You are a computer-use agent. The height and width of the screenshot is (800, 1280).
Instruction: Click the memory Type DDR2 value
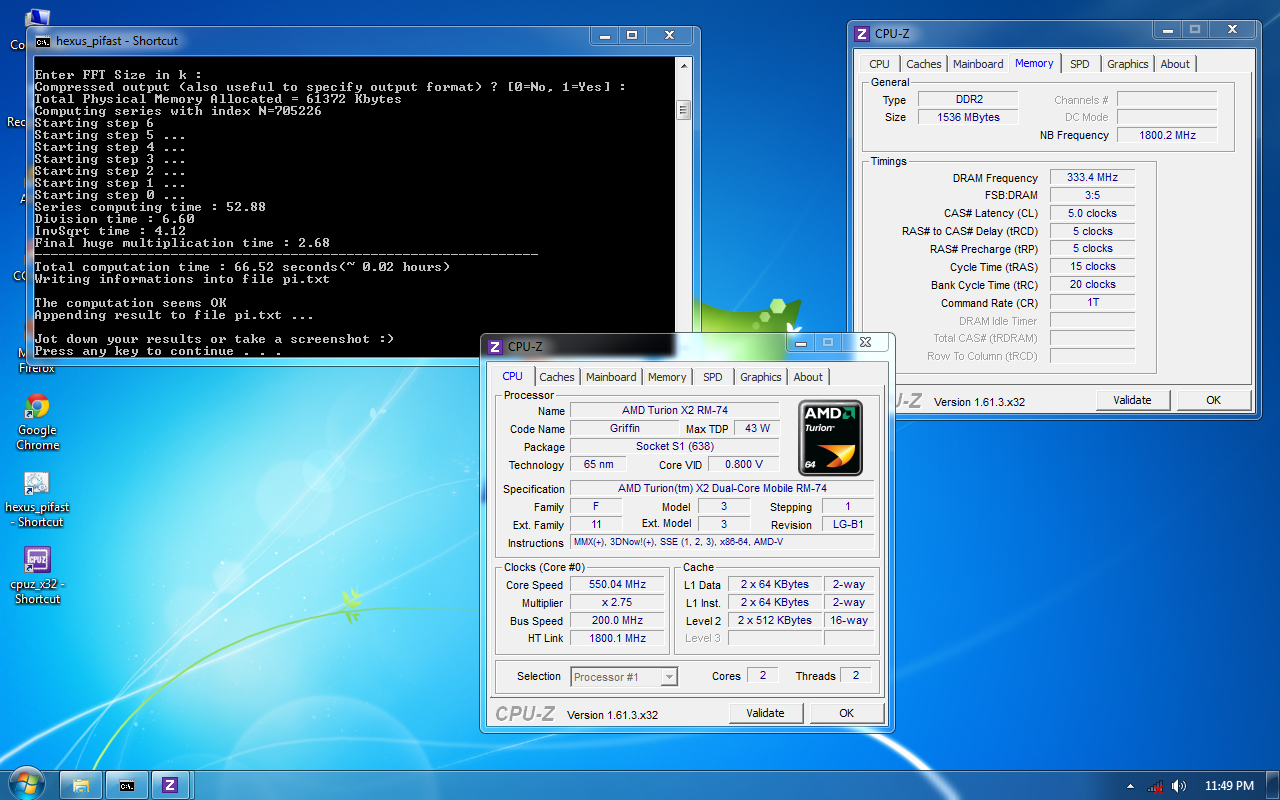968,100
